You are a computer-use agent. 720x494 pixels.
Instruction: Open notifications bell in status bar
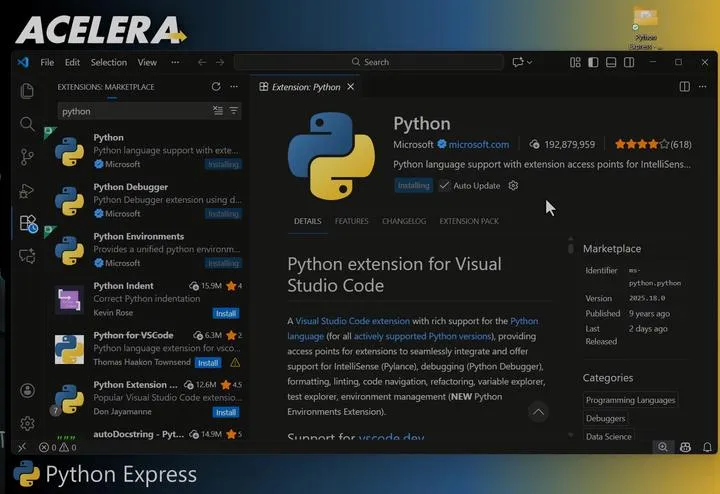click(x=707, y=447)
